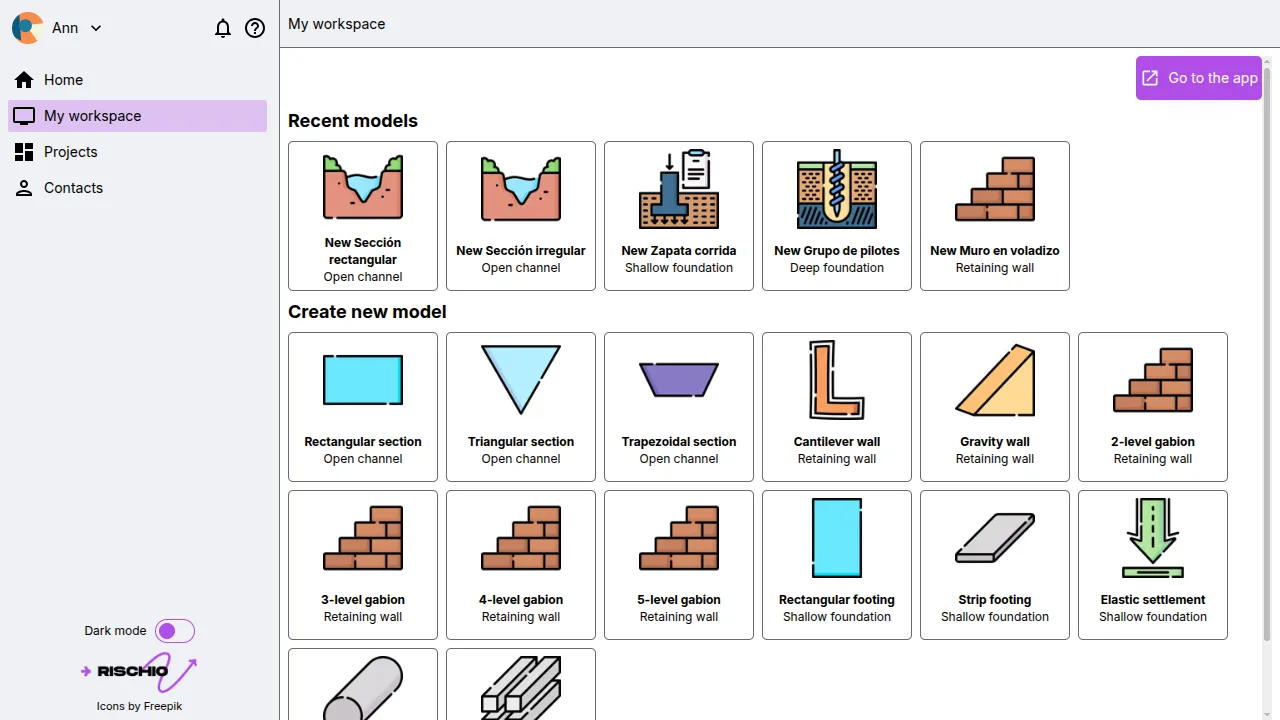Open Projects in the sidebar
This screenshot has width=1280, height=720.
(70, 152)
